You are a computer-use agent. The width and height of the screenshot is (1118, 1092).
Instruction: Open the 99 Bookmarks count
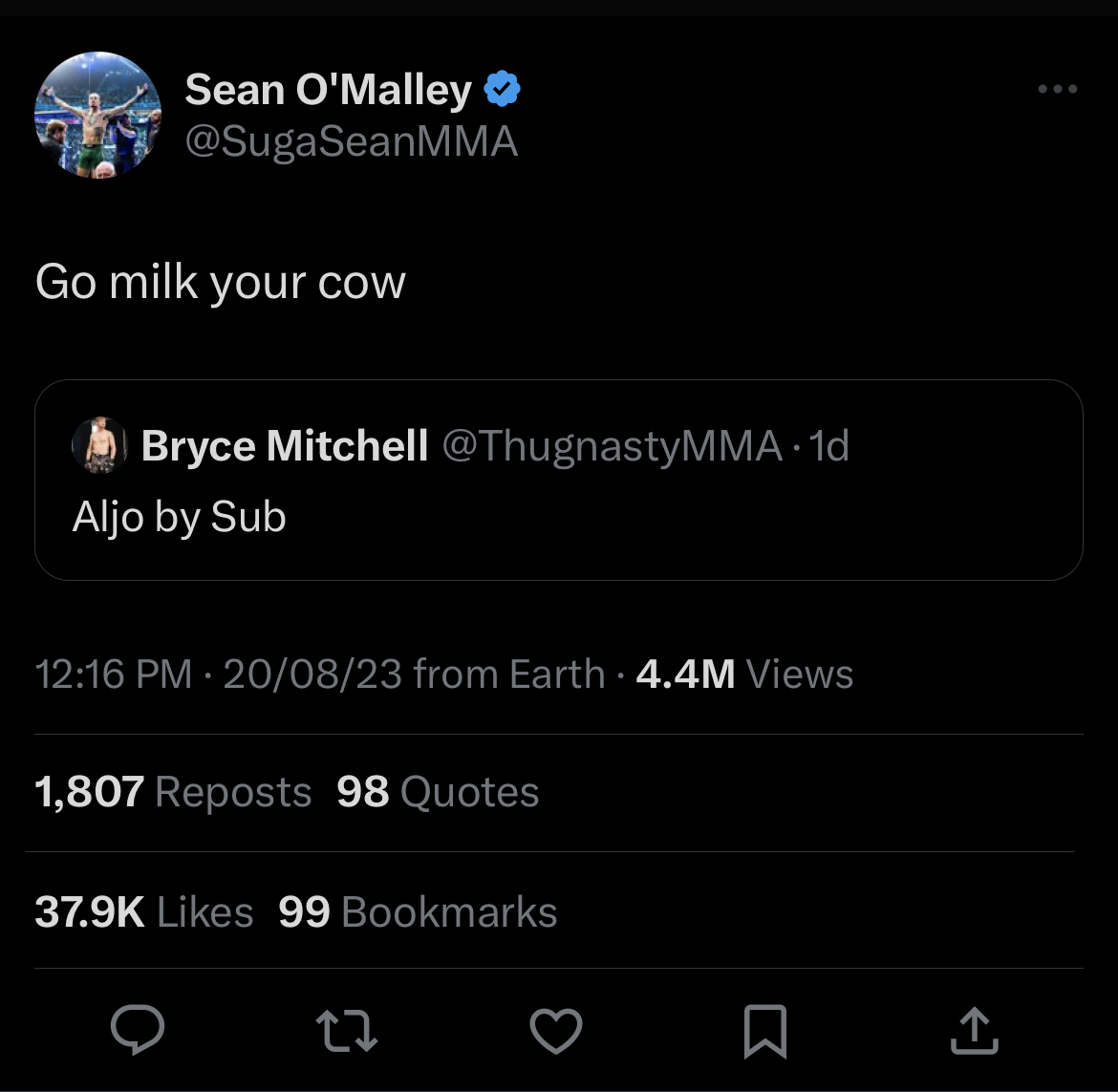(418, 911)
